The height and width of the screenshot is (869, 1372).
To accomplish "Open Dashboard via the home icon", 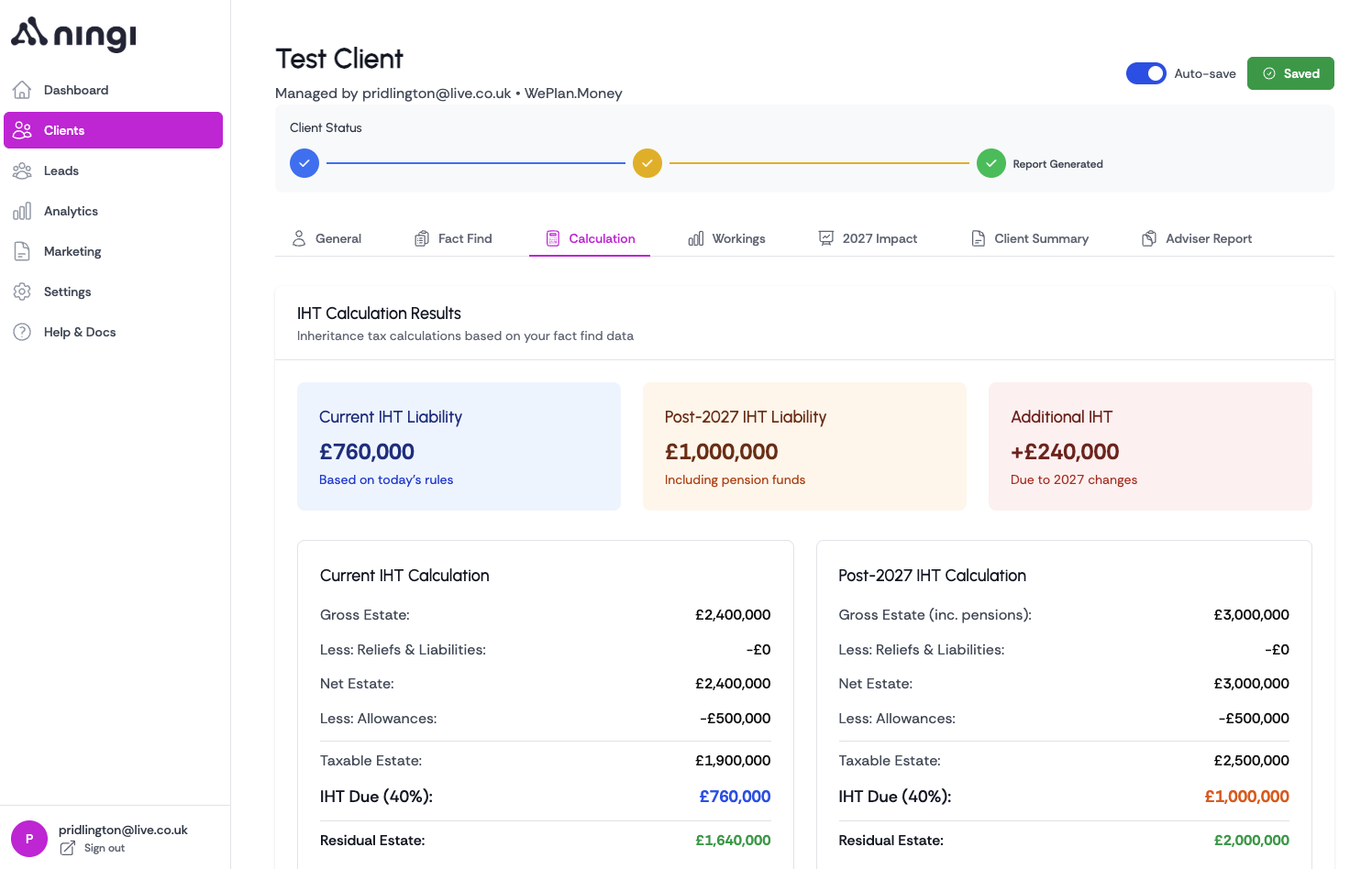I will click(x=22, y=90).
